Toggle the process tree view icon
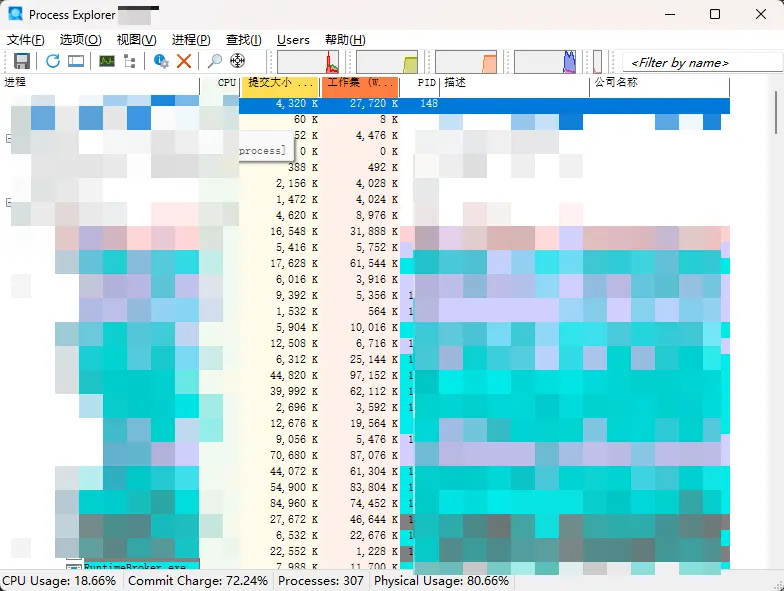The width and height of the screenshot is (784, 591). [x=130, y=61]
